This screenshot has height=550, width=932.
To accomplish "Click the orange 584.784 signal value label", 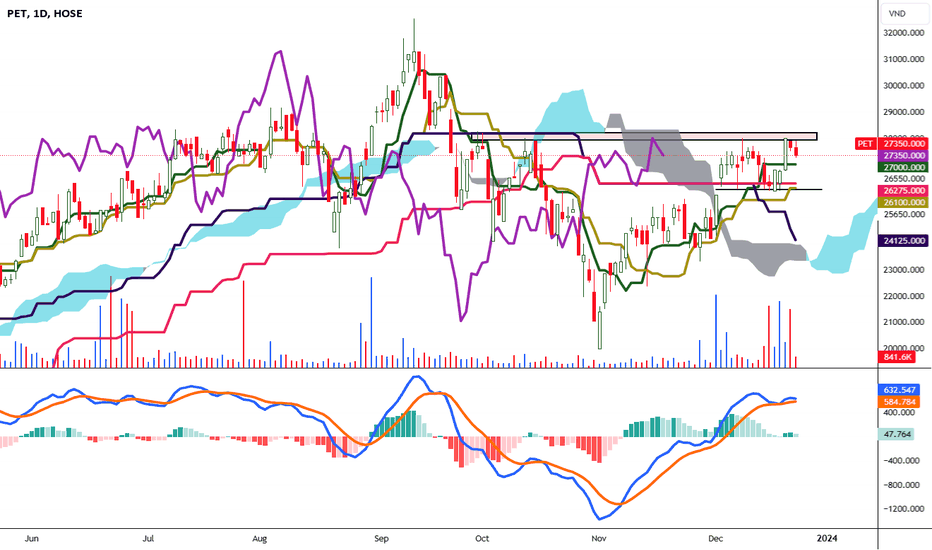I will click(898, 402).
